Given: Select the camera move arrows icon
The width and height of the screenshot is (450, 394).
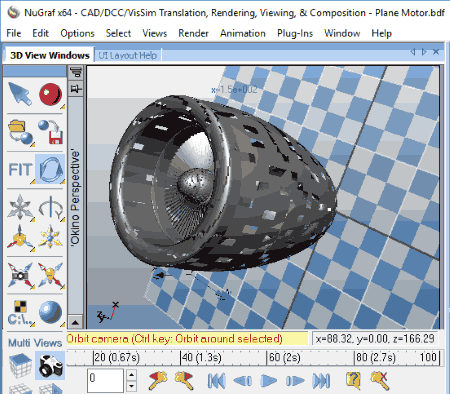Looking at the screenshot, I should tap(21, 275).
